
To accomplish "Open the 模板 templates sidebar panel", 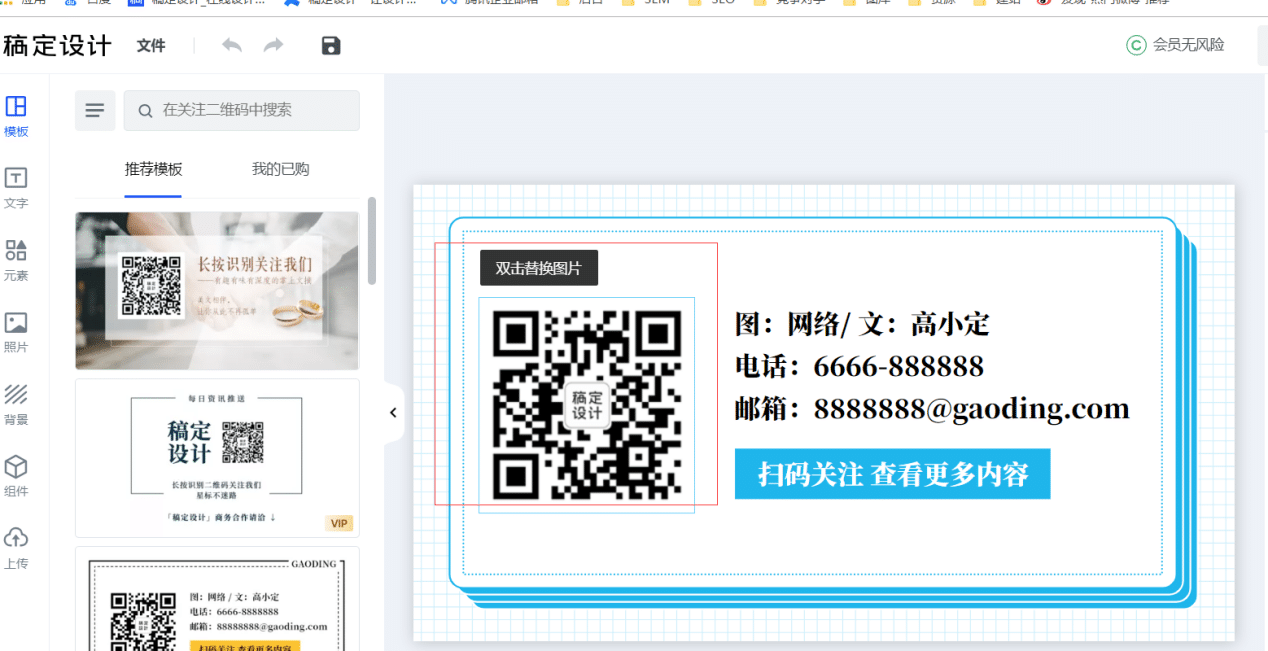I will pos(16,116).
